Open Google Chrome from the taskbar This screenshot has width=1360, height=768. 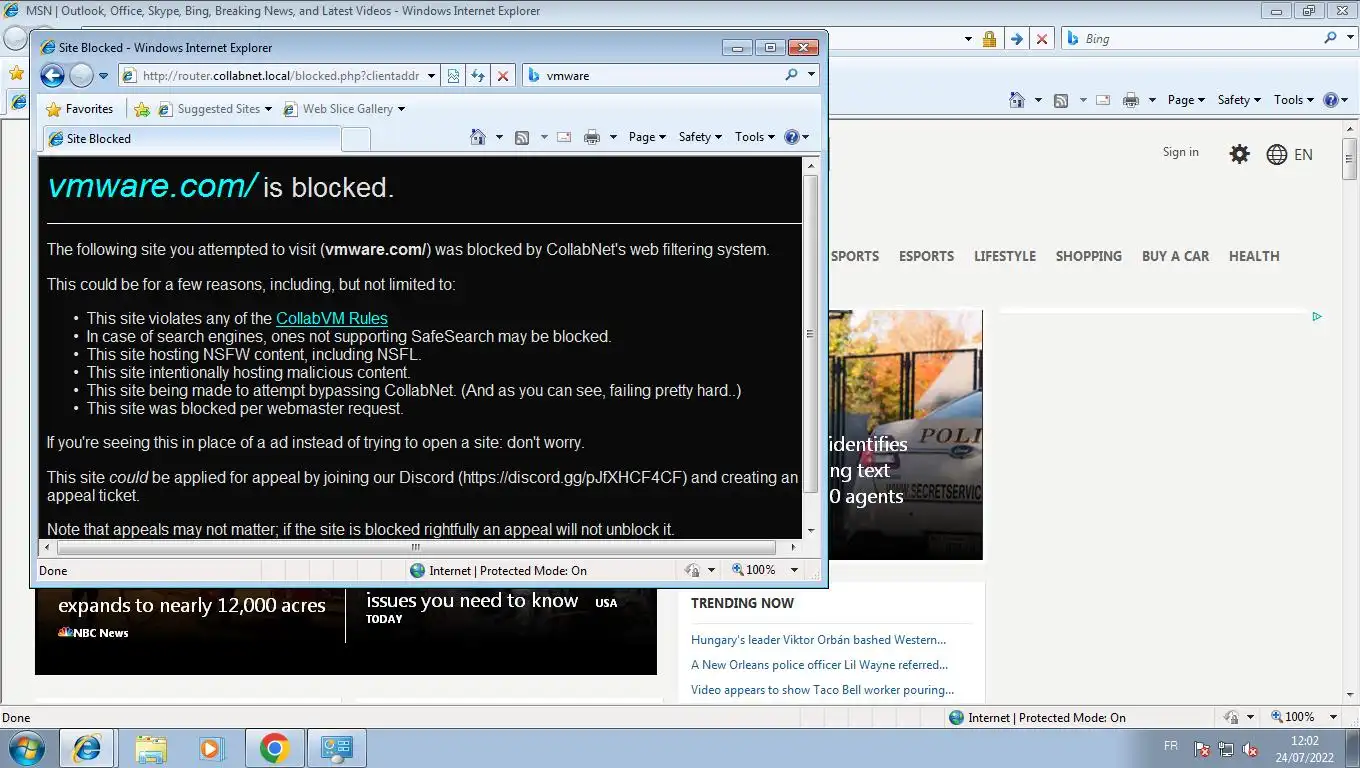pos(274,748)
